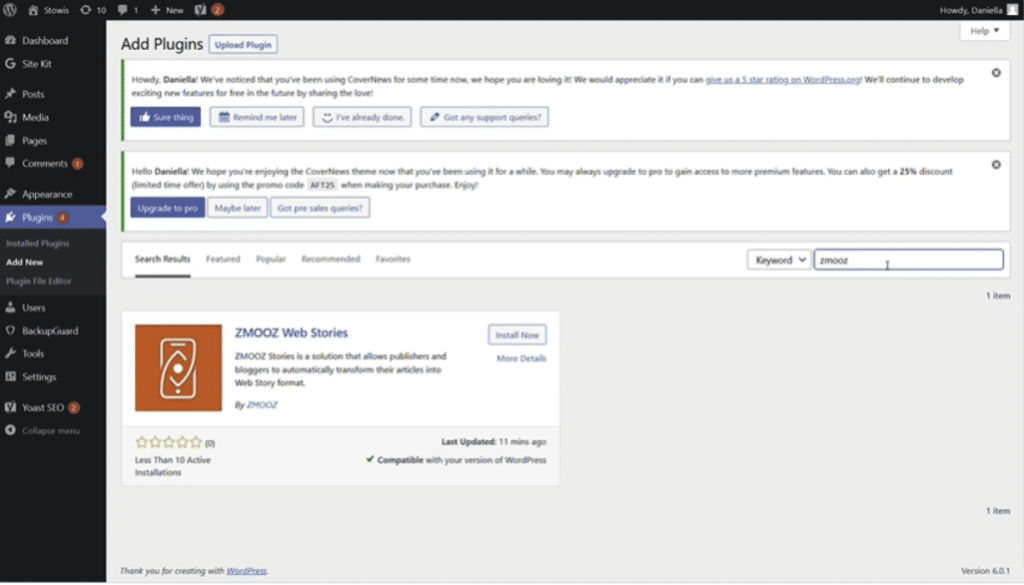Select Add New plugin submenu

click(25, 262)
